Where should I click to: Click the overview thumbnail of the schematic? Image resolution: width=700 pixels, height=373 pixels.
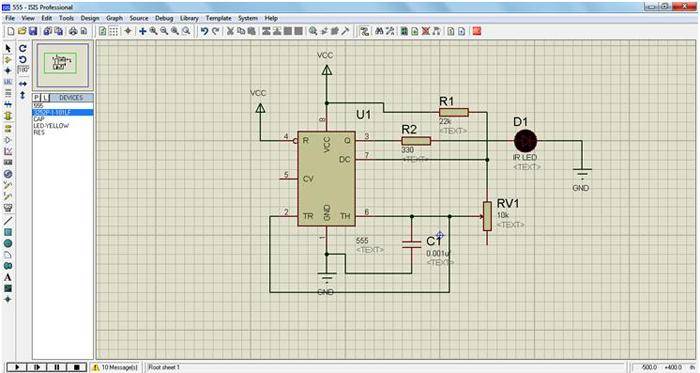click(x=63, y=65)
